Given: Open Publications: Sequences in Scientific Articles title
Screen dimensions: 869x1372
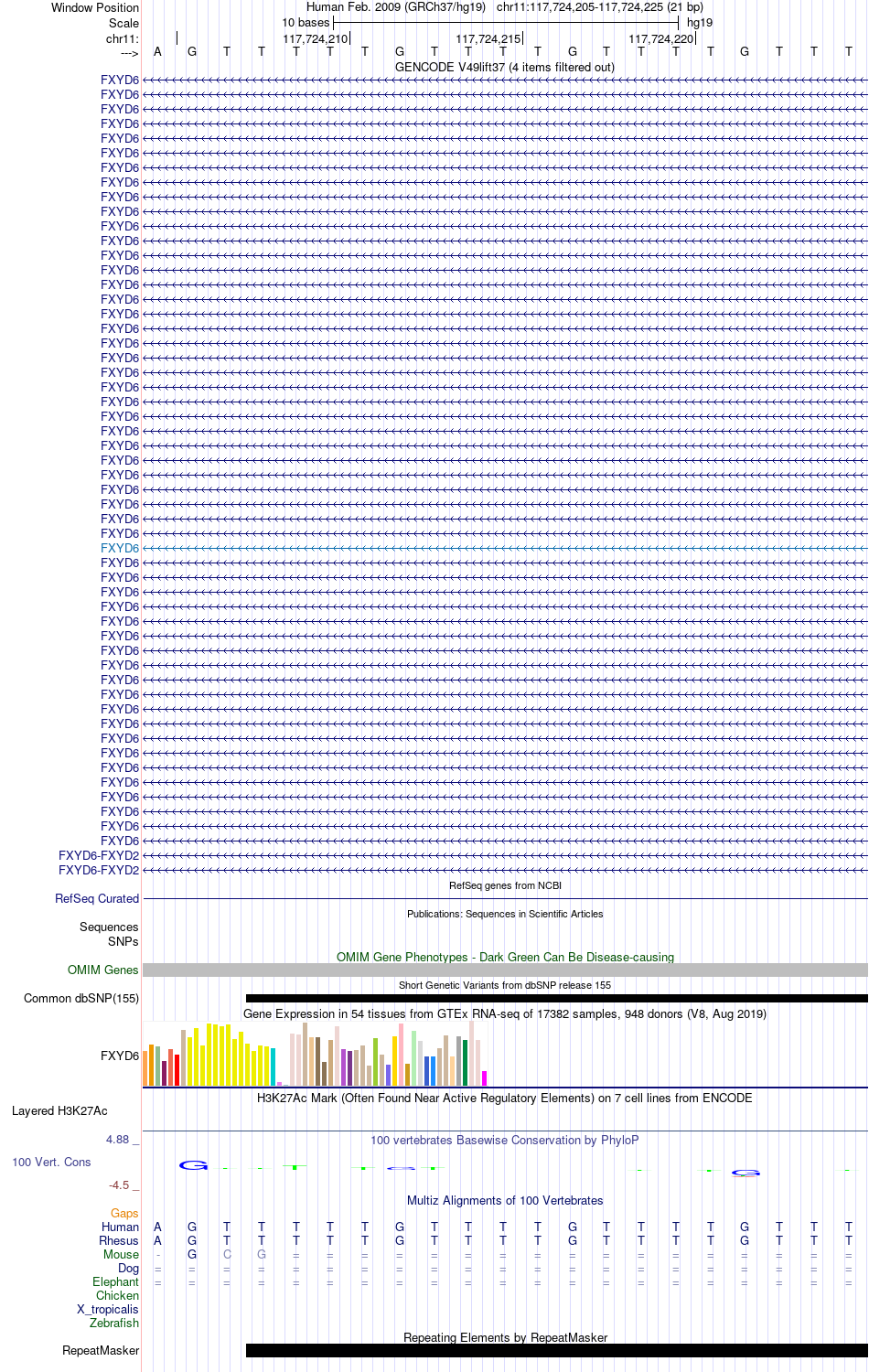Looking at the screenshot, I should point(505,914).
